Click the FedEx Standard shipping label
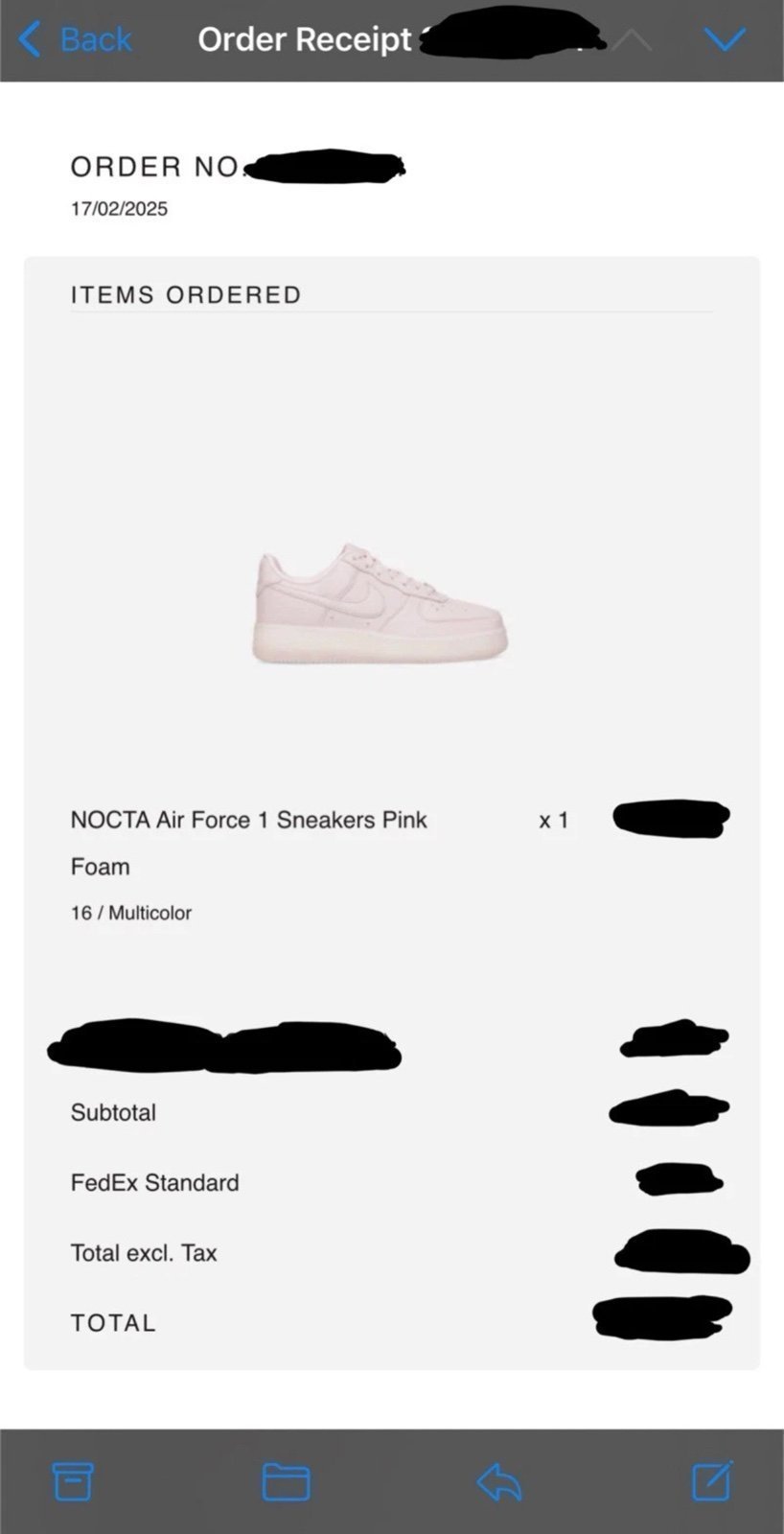 point(154,1182)
